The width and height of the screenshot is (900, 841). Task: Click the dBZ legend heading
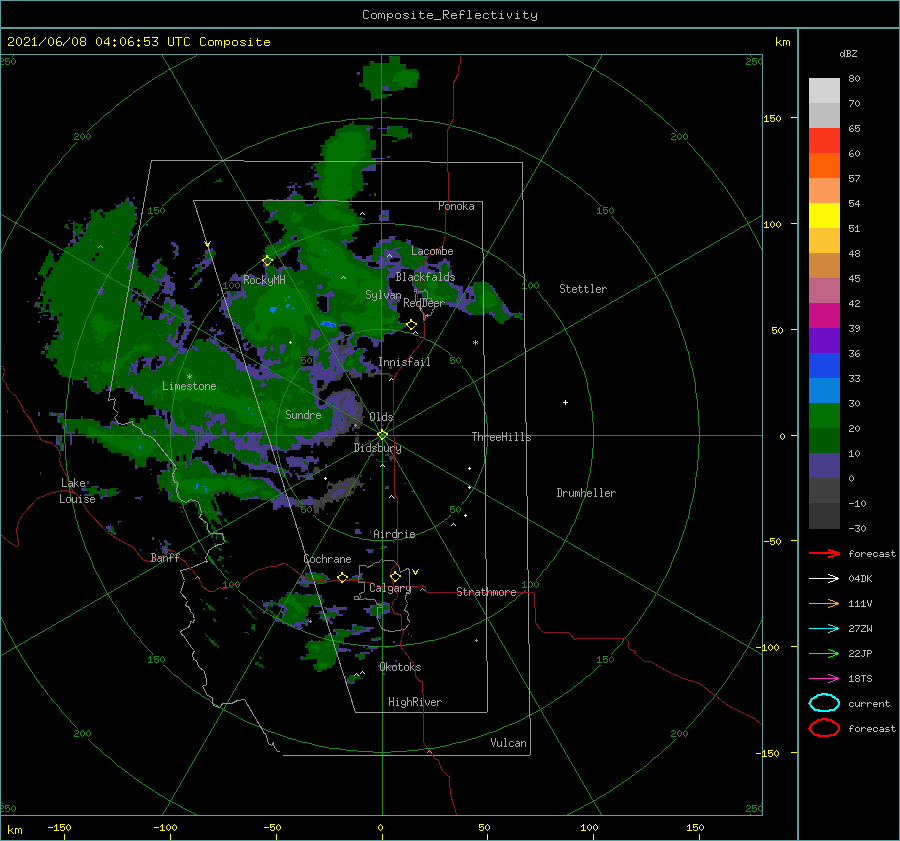848,54
